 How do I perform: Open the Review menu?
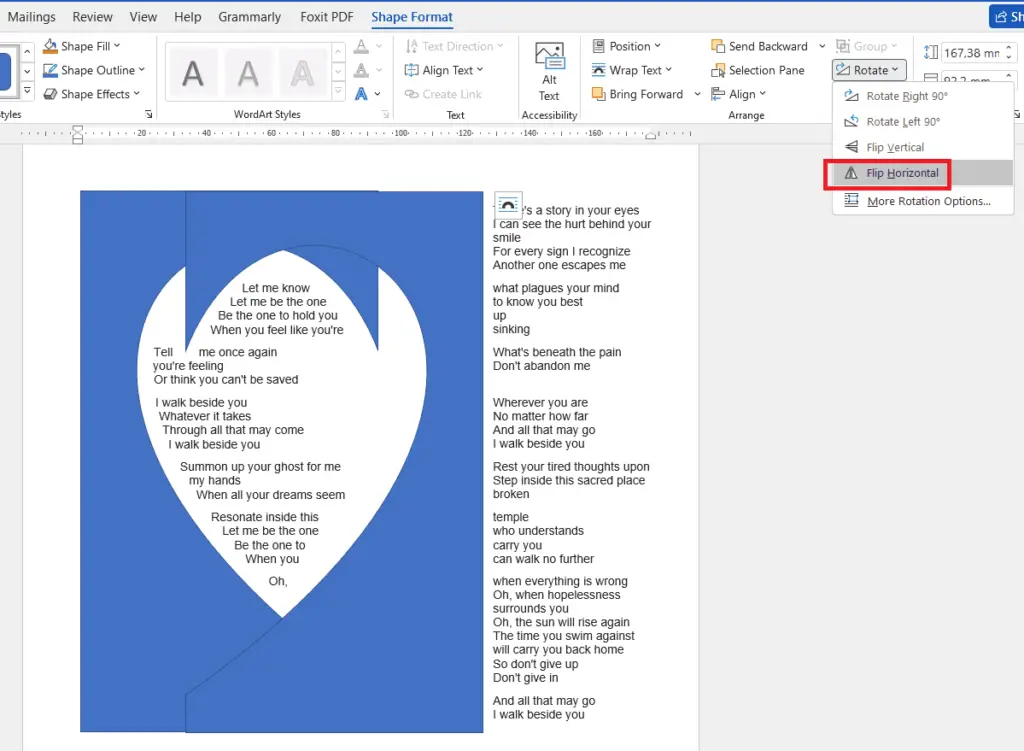[x=92, y=17]
